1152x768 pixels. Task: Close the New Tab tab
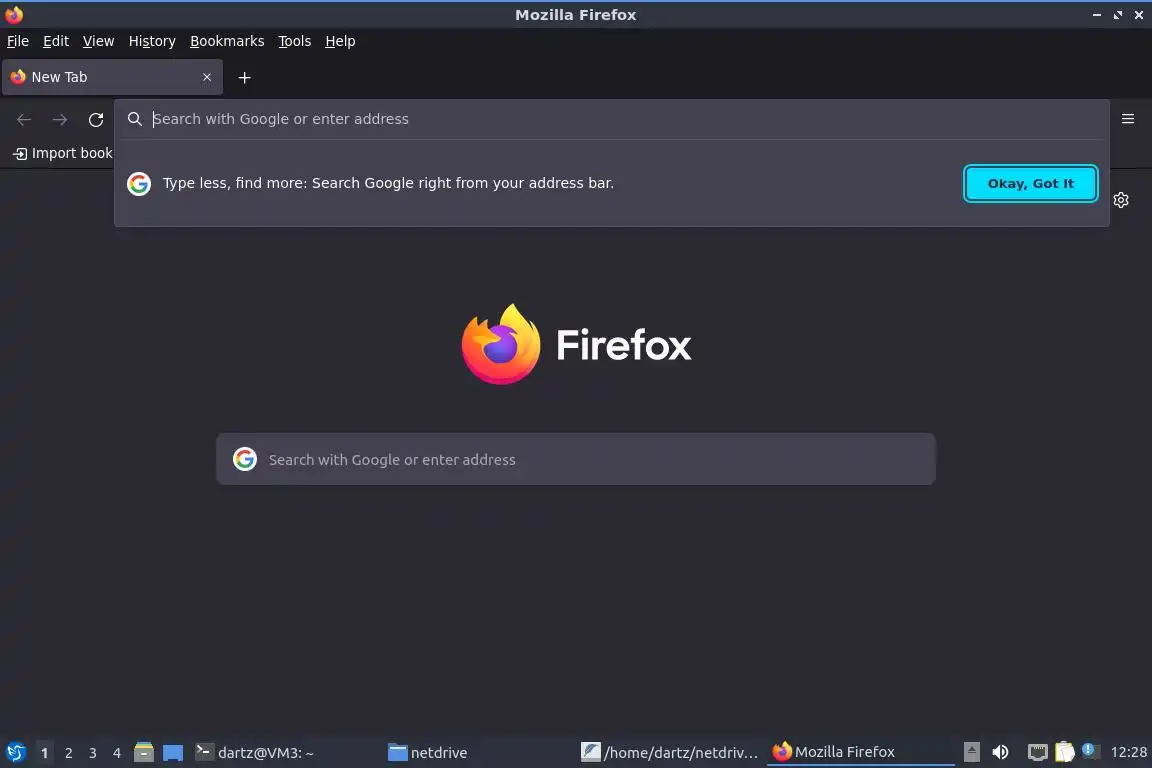(207, 77)
